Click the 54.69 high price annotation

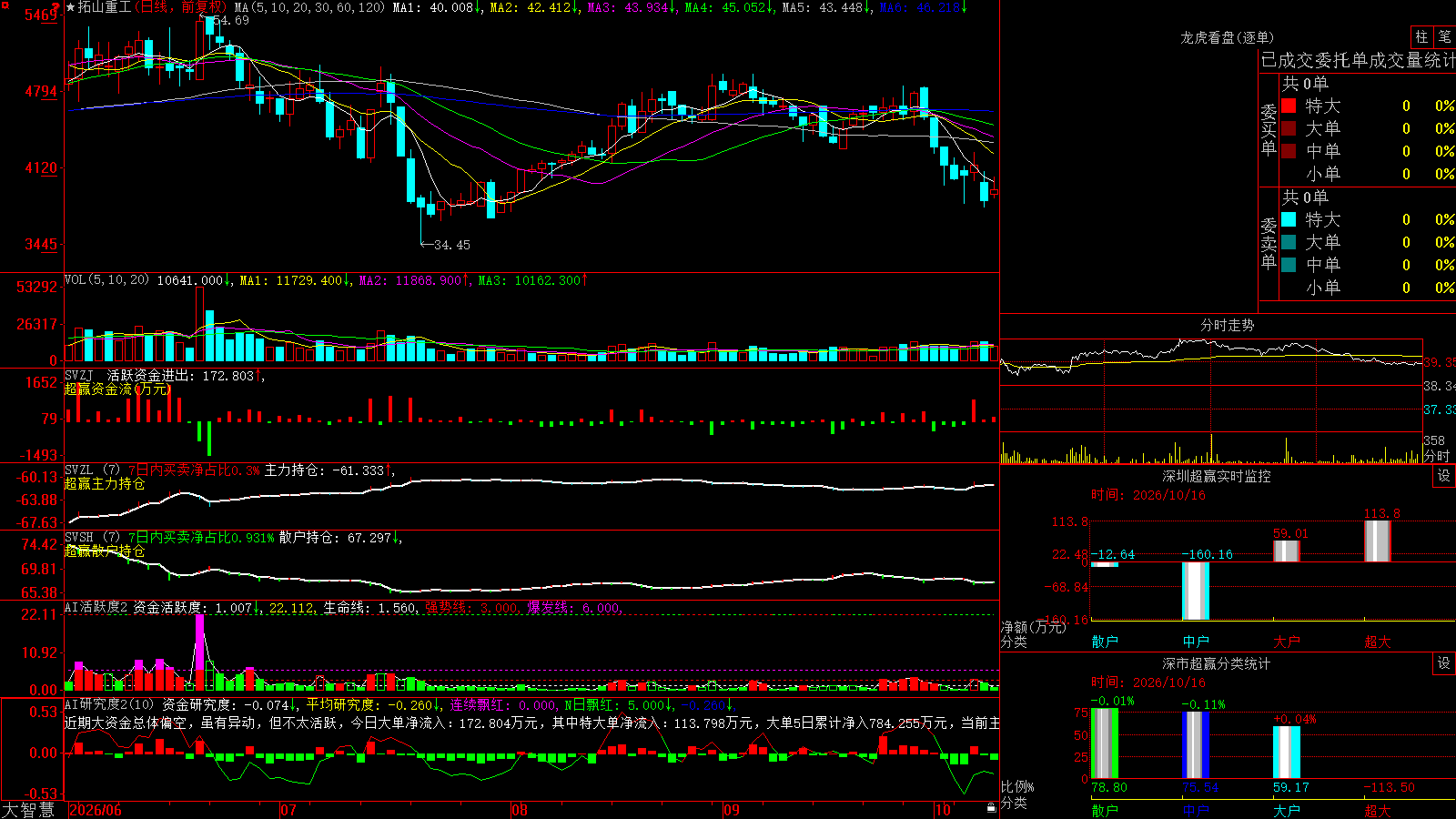[230, 20]
